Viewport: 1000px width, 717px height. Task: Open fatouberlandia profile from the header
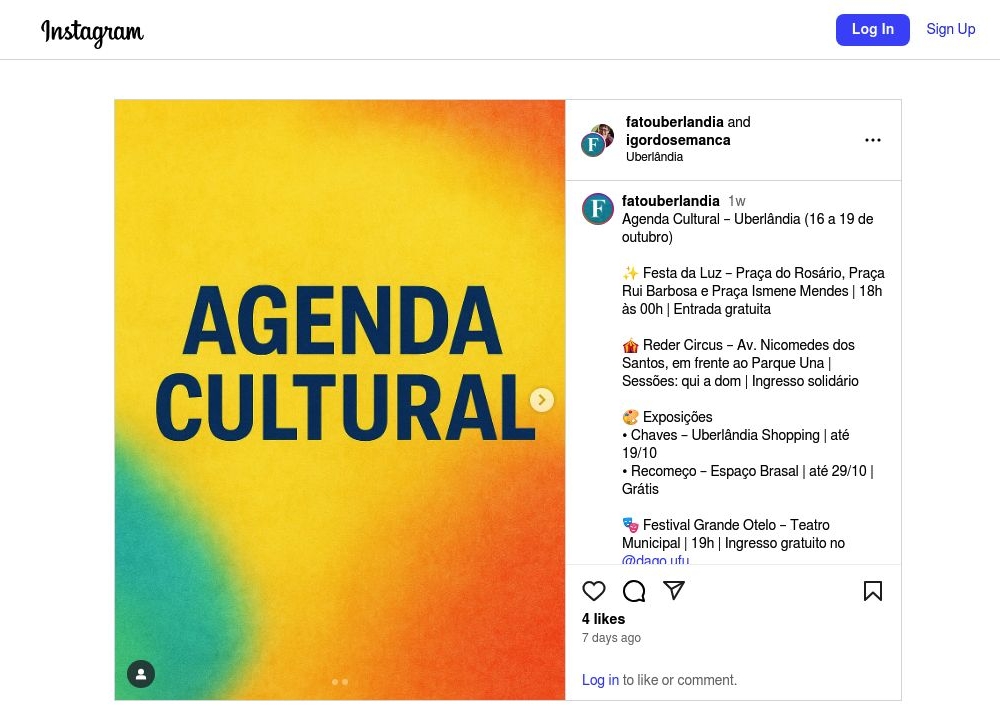click(675, 122)
